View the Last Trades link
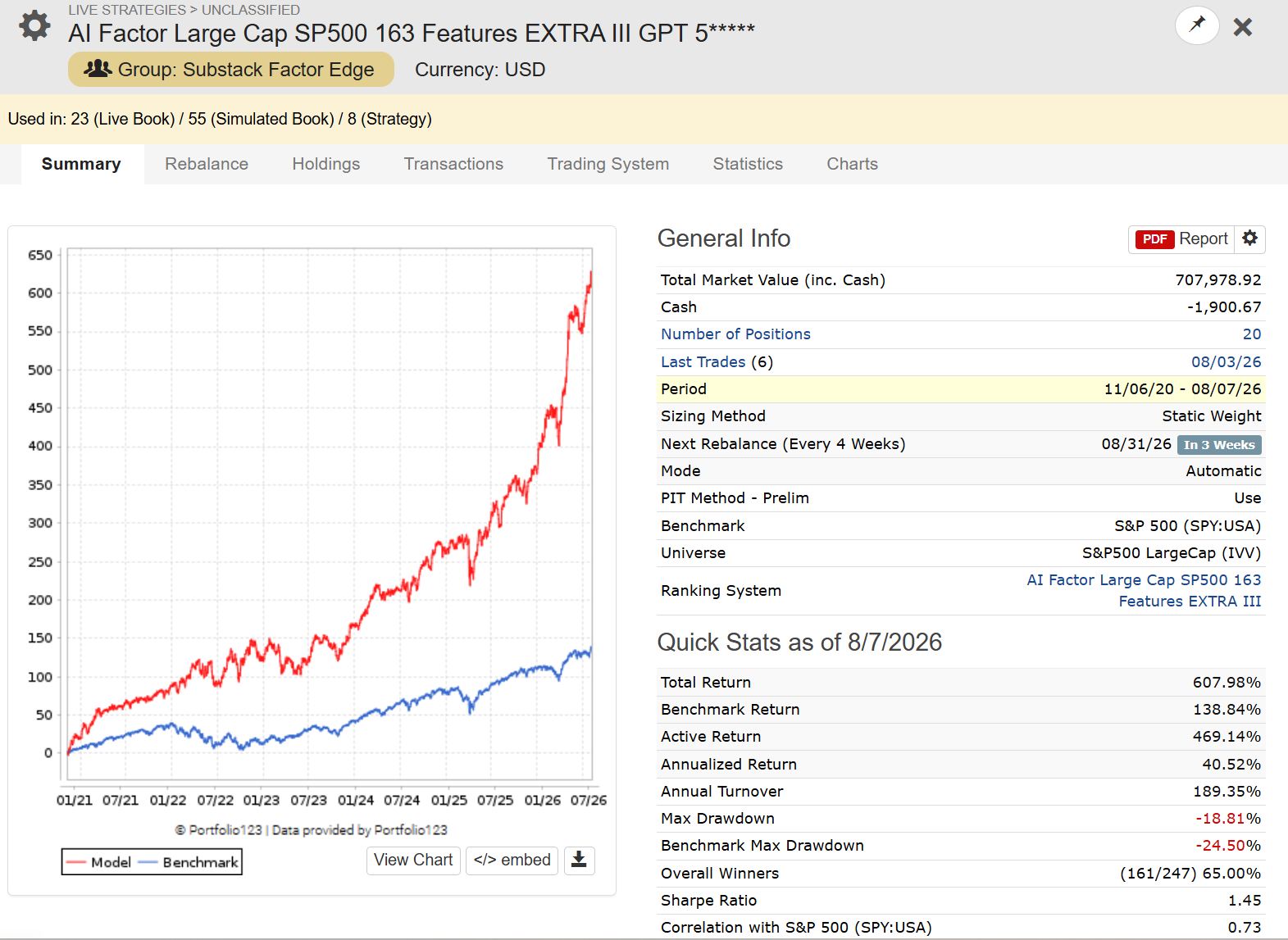Viewport: 1288px width, 940px height. (x=703, y=362)
